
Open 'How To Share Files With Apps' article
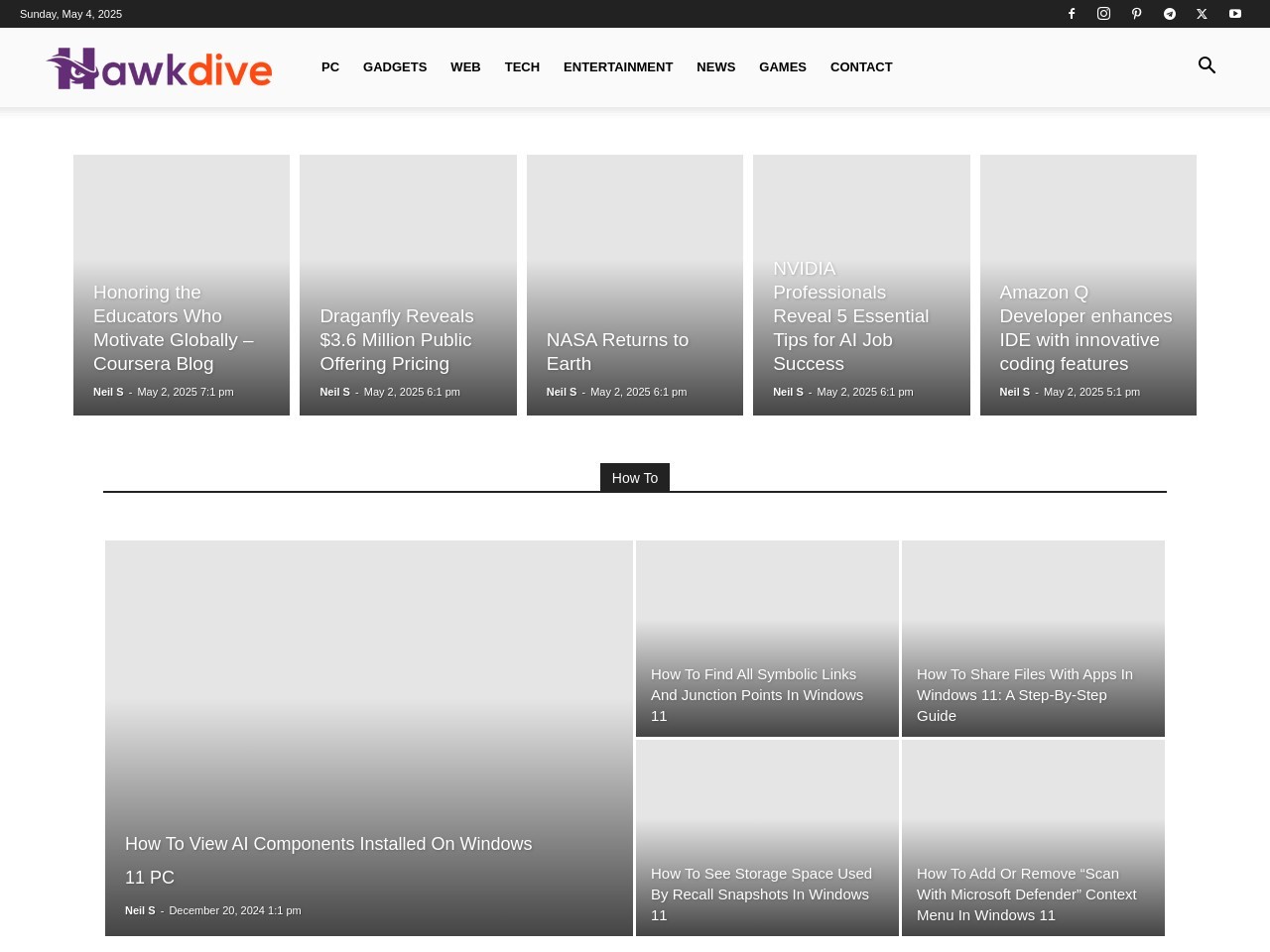1025,694
